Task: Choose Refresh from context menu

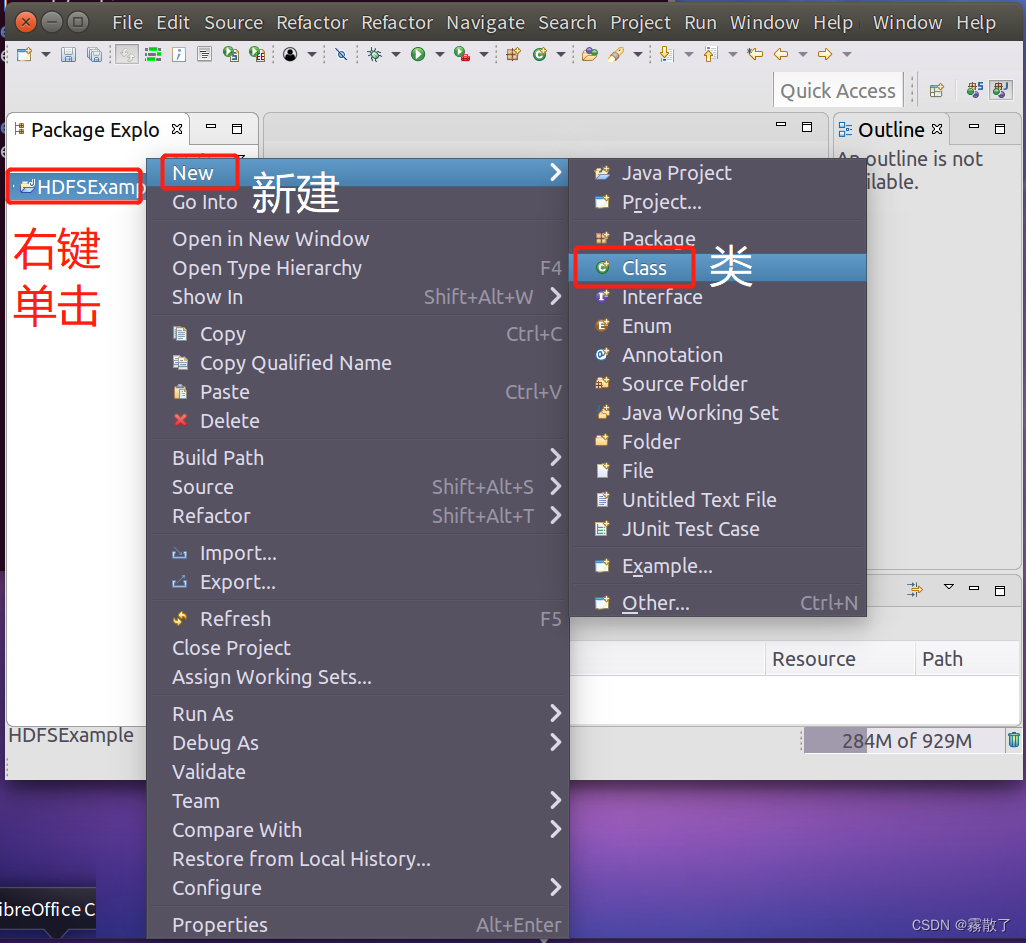Action: point(357,618)
